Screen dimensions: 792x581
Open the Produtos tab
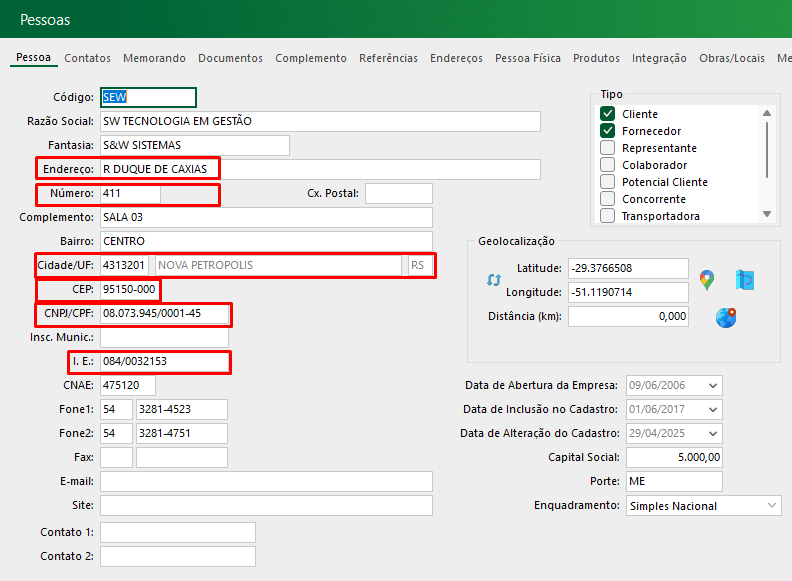tap(596, 58)
